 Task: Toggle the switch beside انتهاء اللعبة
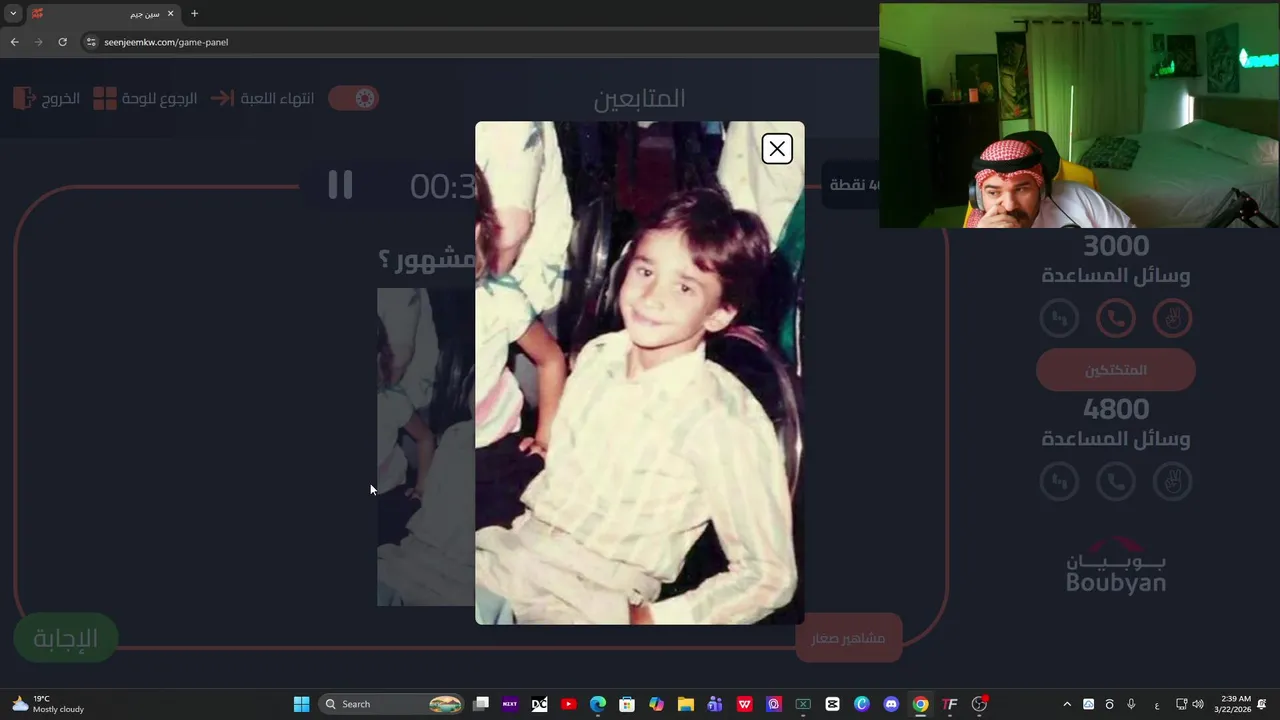pos(353,98)
